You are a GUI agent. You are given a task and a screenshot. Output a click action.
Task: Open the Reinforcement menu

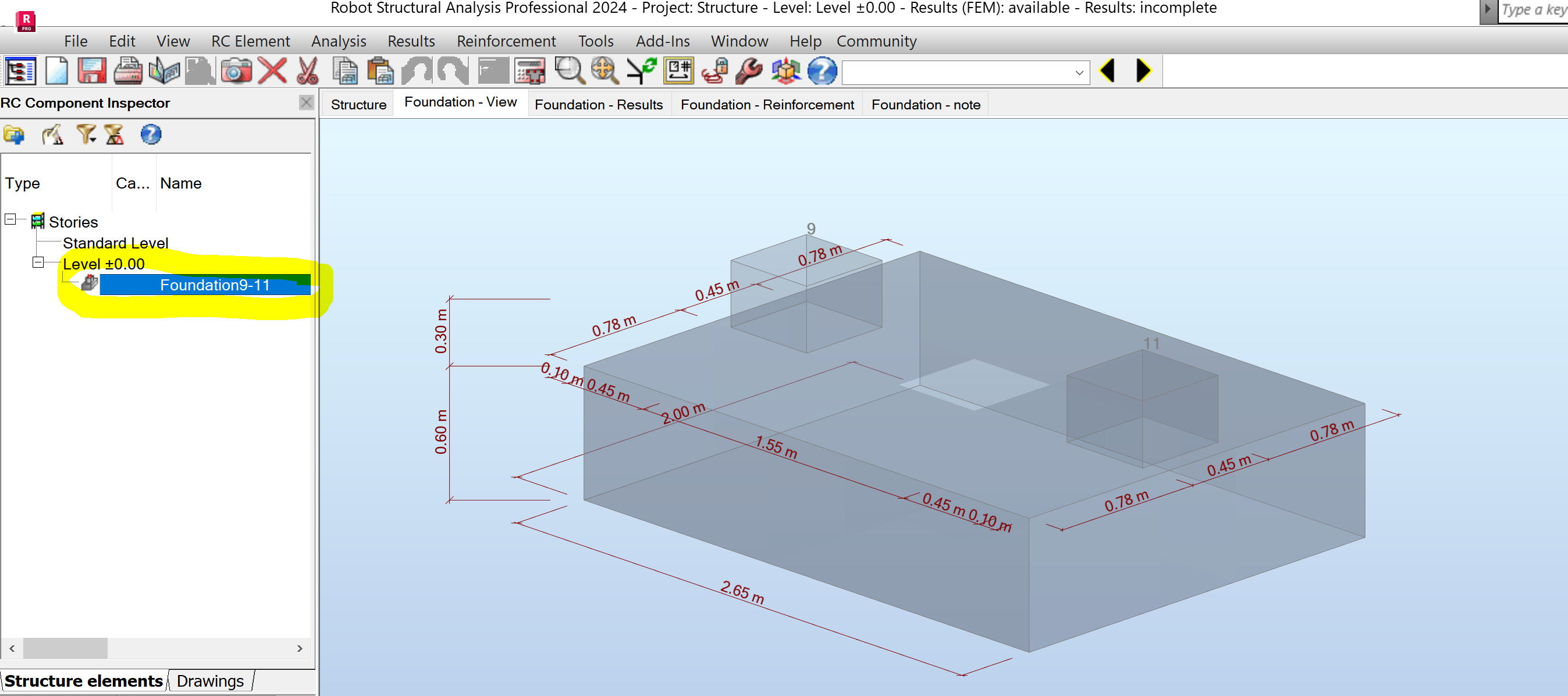506,41
